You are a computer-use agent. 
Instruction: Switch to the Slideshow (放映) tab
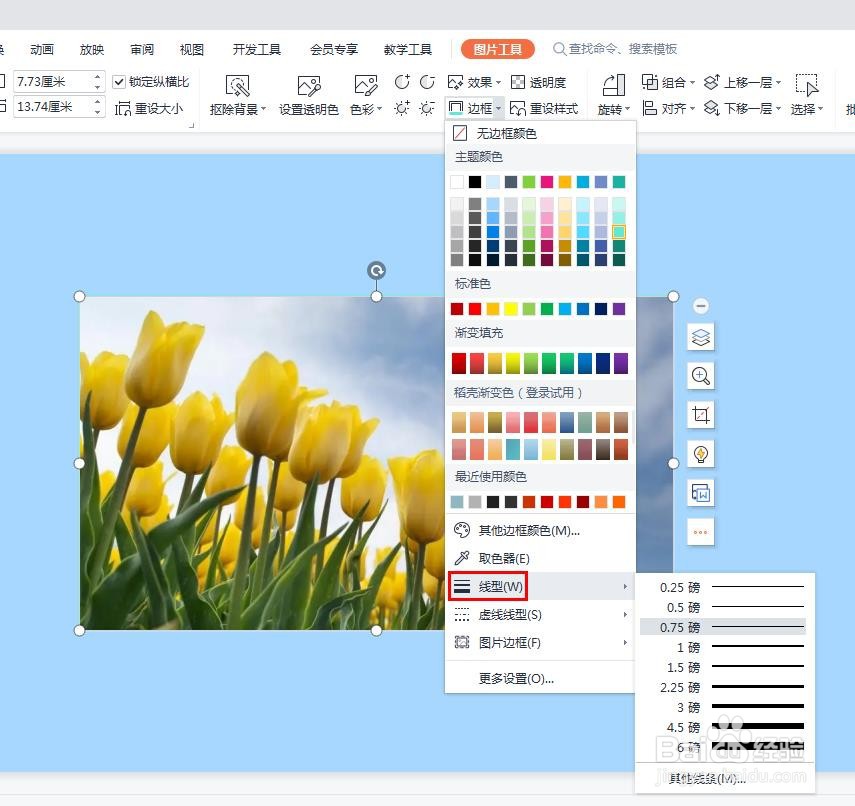92,50
